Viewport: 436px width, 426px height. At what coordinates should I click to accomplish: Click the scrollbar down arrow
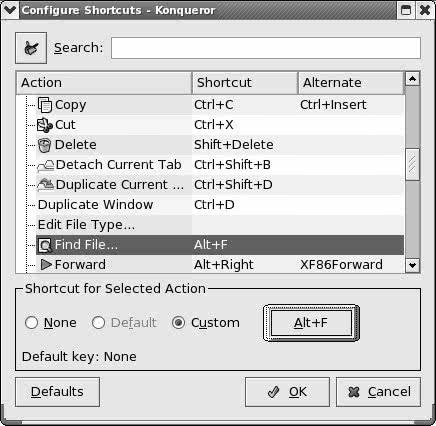click(x=413, y=266)
